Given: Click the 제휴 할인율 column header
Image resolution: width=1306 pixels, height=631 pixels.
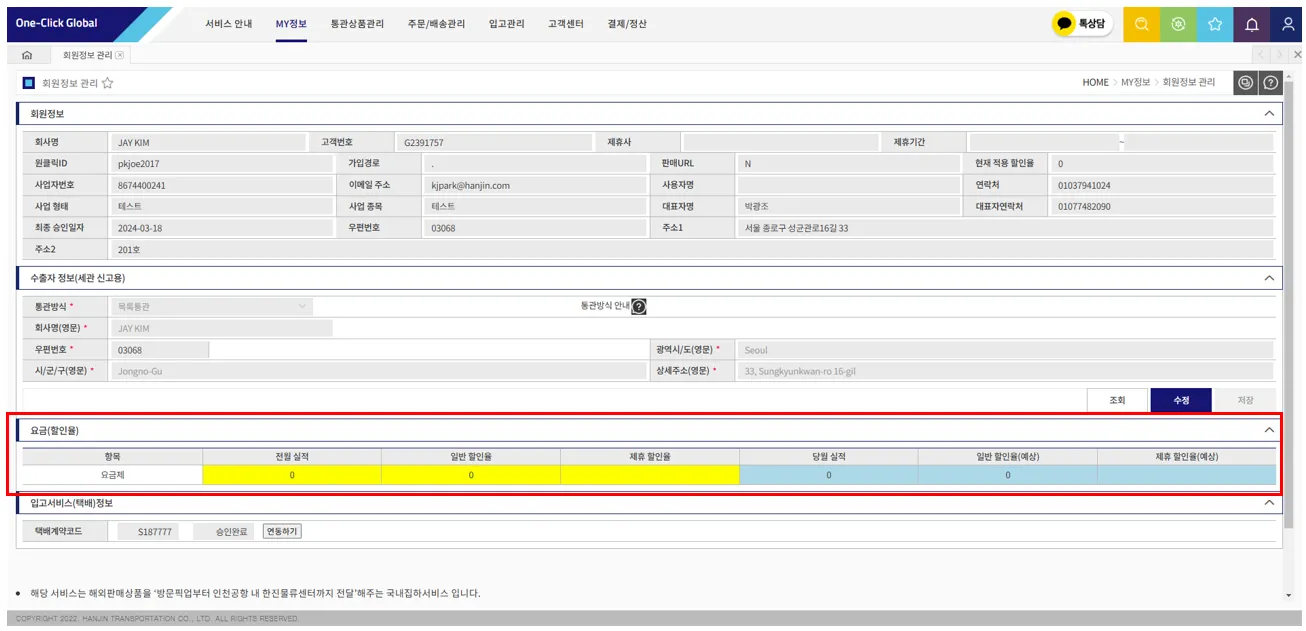Looking at the screenshot, I should point(650,456).
